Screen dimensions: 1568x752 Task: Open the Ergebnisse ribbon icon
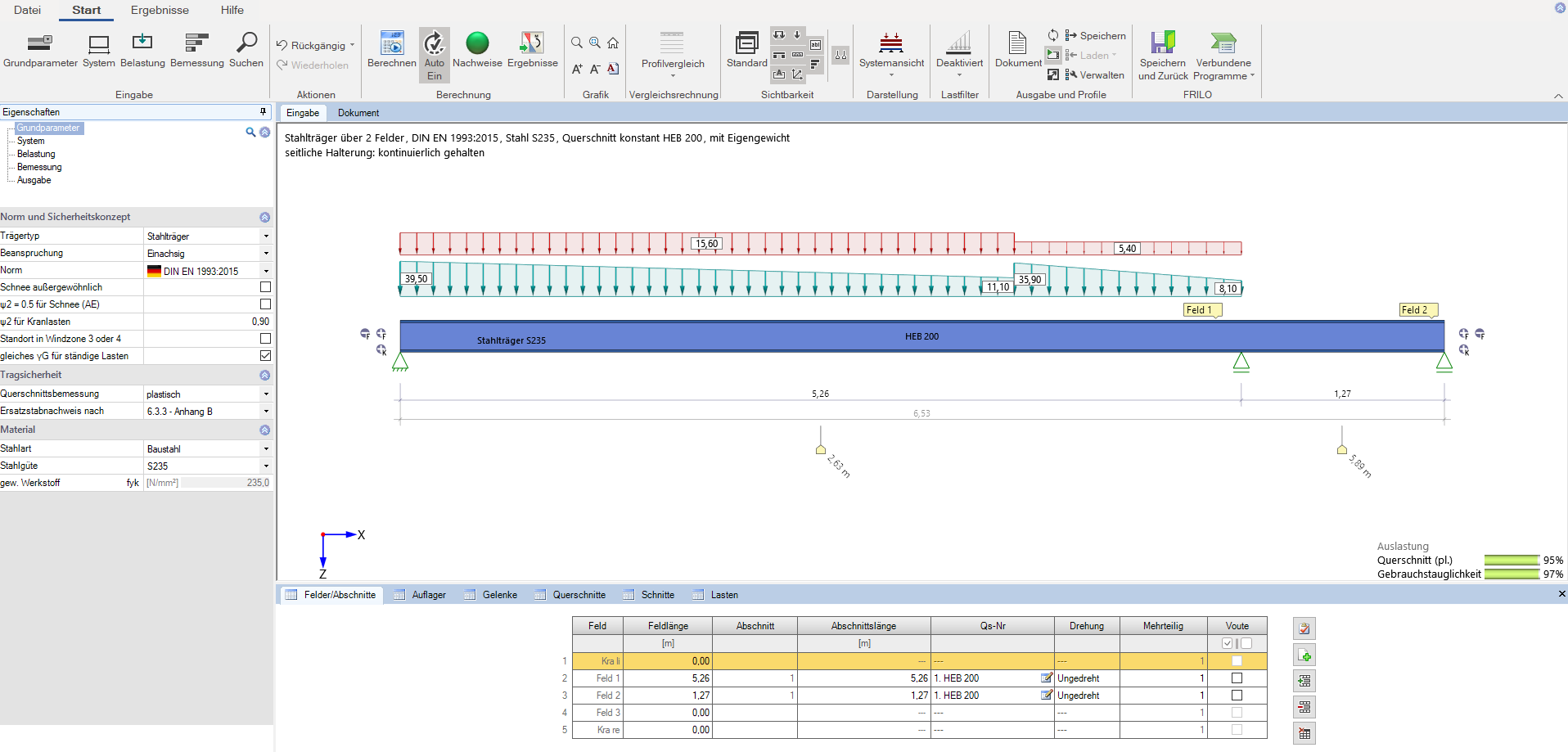click(x=532, y=43)
